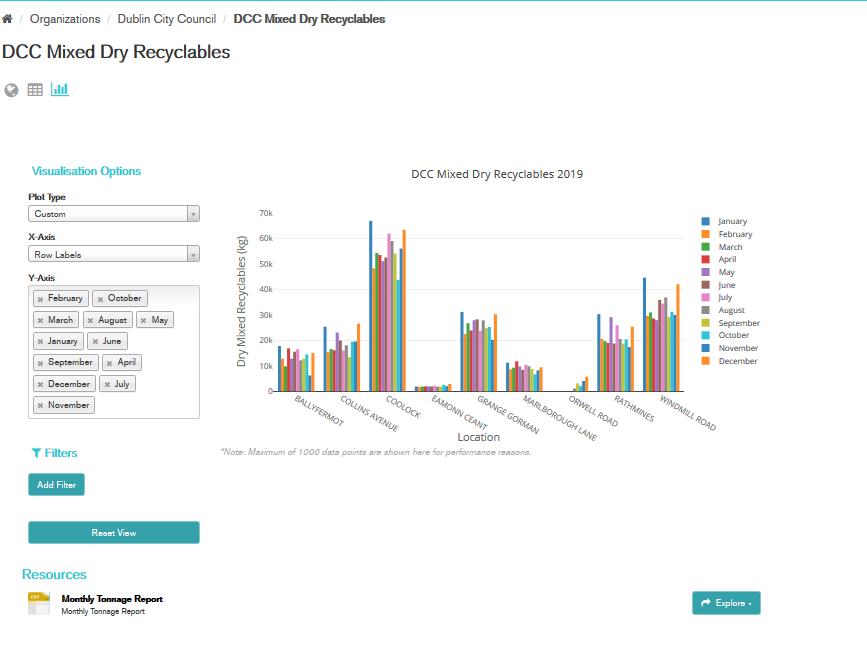Switch to the globe map view icon
The image size is (867, 645).
(x=12, y=90)
